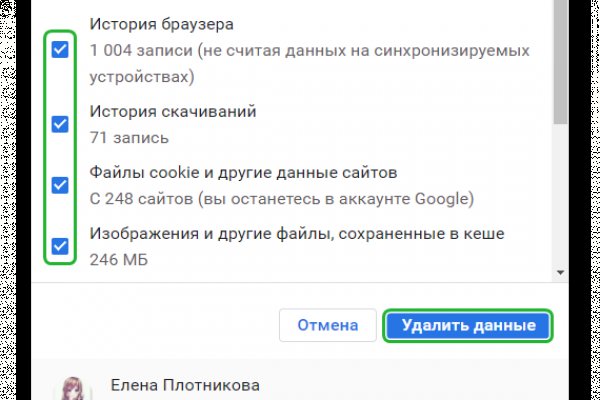This screenshot has width=600, height=400.
Task: Toggle the История скачиваний checkbox
Action: (x=60, y=124)
